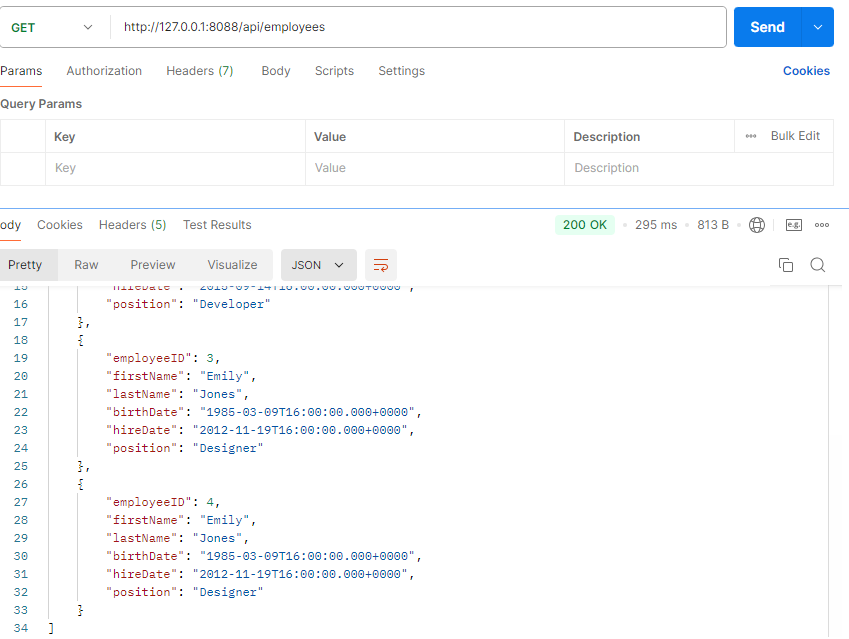
Task: Save response as example via e.g. icon
Action: pos(794,225)
